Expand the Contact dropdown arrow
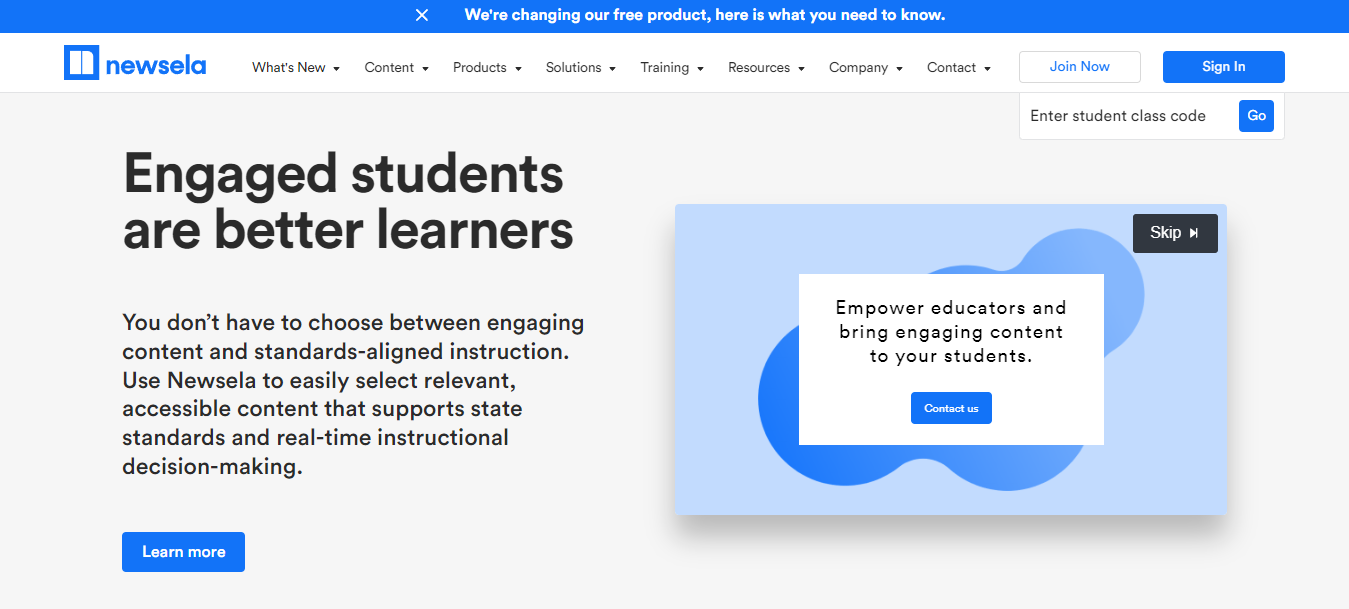Viewport: 1349px width, 609px height. coord(987,69)
